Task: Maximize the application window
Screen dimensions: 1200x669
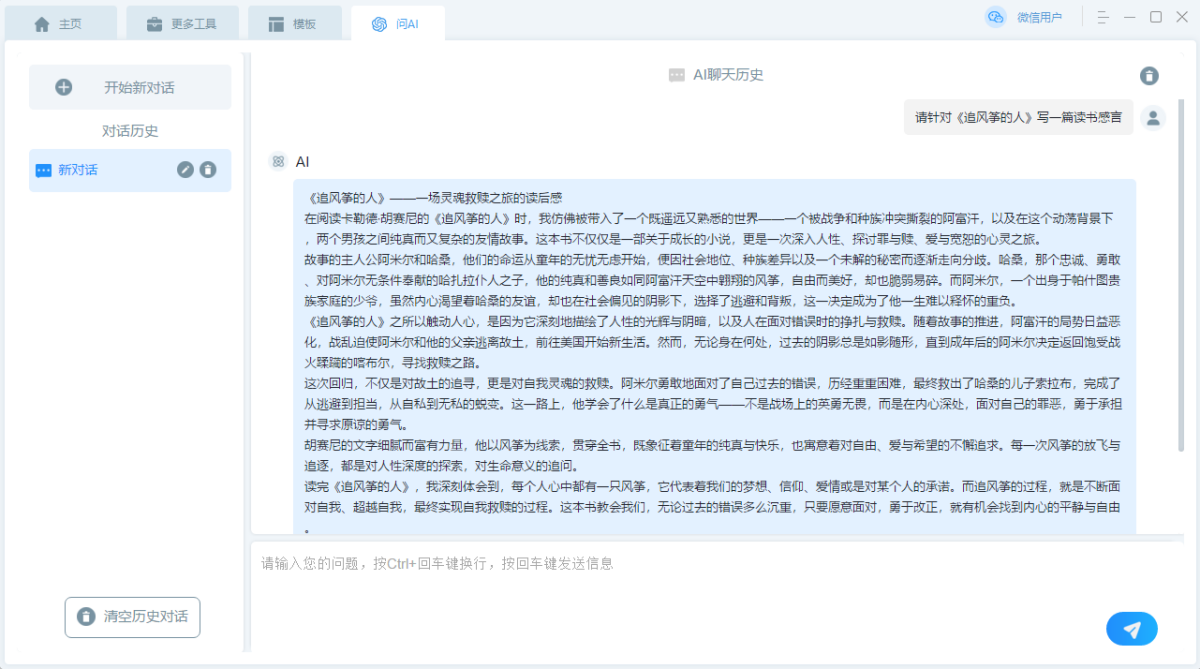Action: pyautogui.click(x=1156, y=17)
